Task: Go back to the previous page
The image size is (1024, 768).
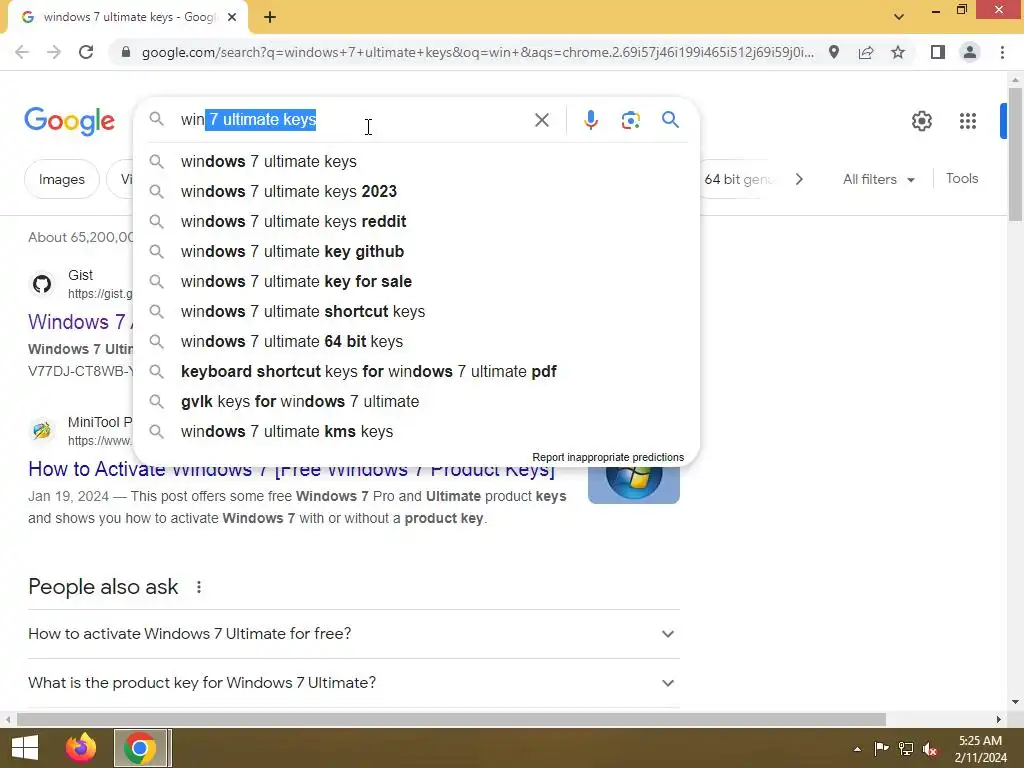Action: point(22,52)
